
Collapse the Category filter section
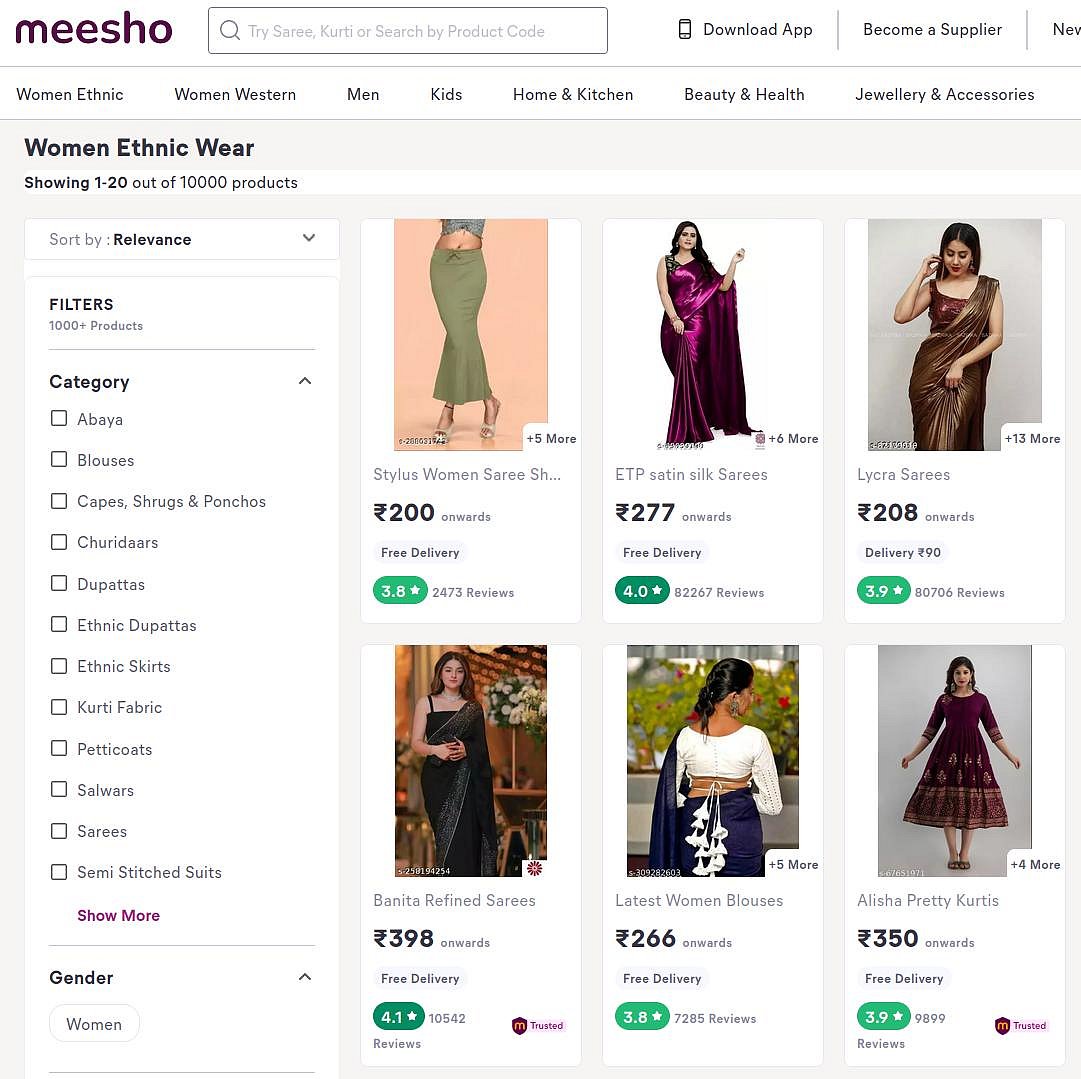point(304,380)
